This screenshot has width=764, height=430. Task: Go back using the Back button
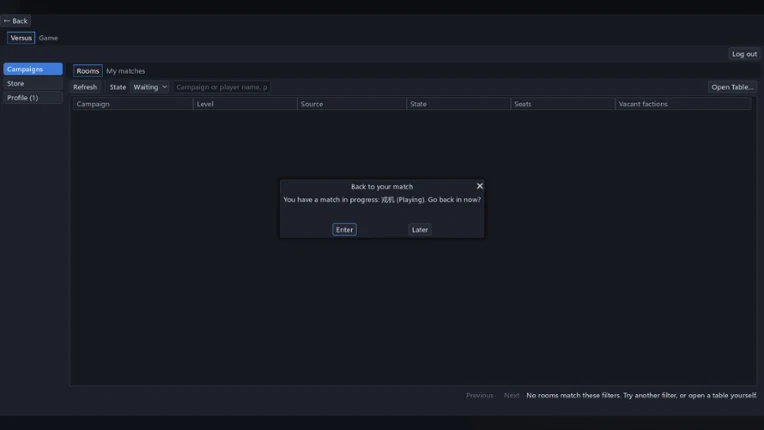point(16,21)
